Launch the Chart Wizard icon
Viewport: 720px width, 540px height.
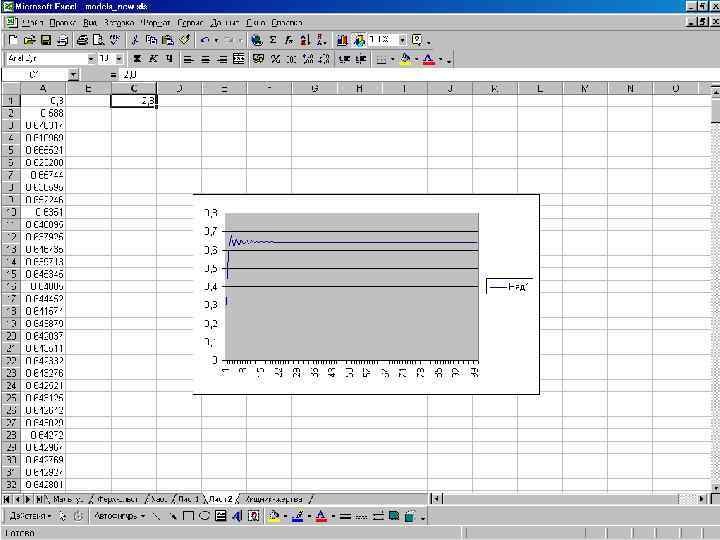(342, 40)
